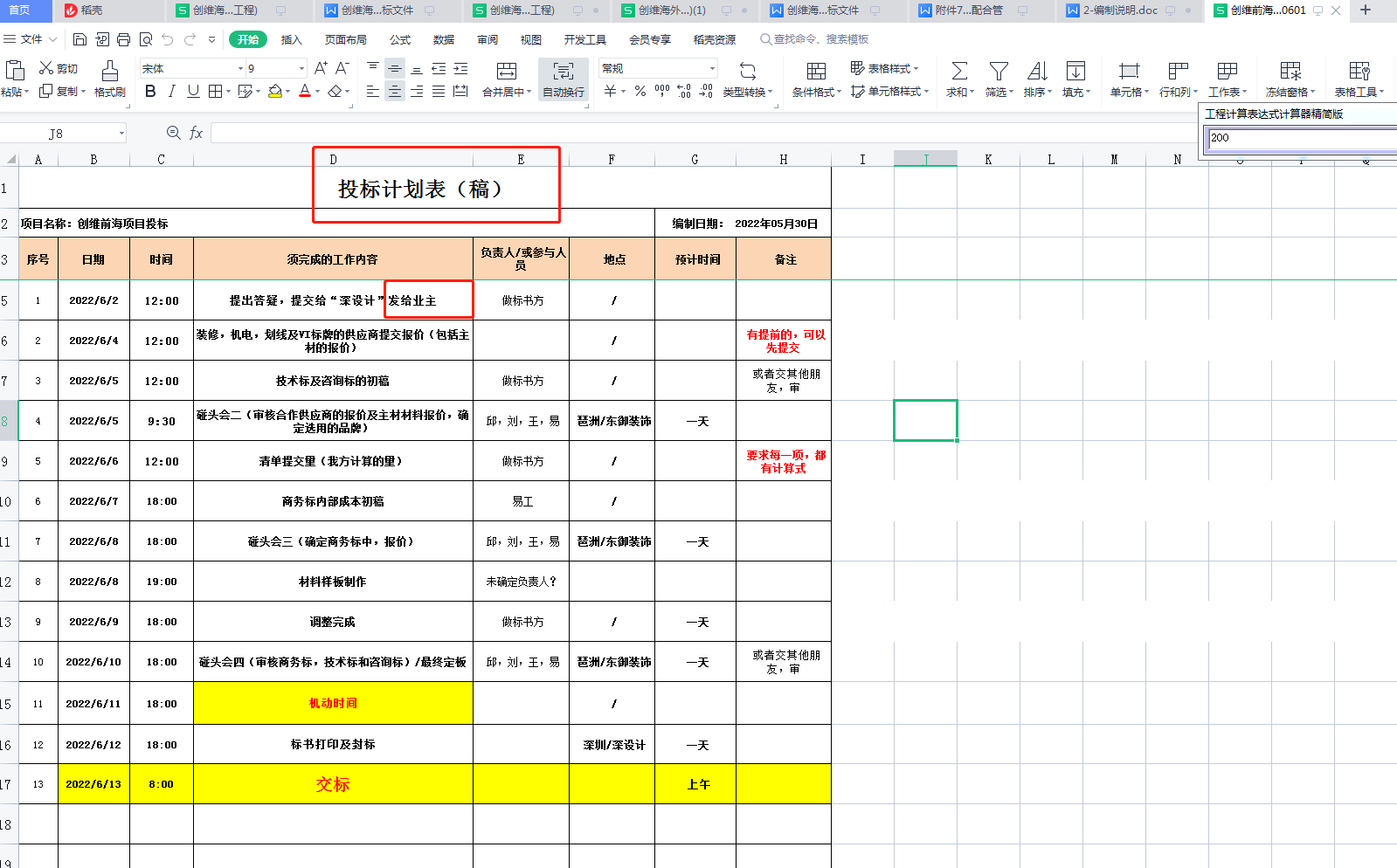Open the Formulas (公式) tab
This screenshot has width=1397, height=868.
pos(400,39)
